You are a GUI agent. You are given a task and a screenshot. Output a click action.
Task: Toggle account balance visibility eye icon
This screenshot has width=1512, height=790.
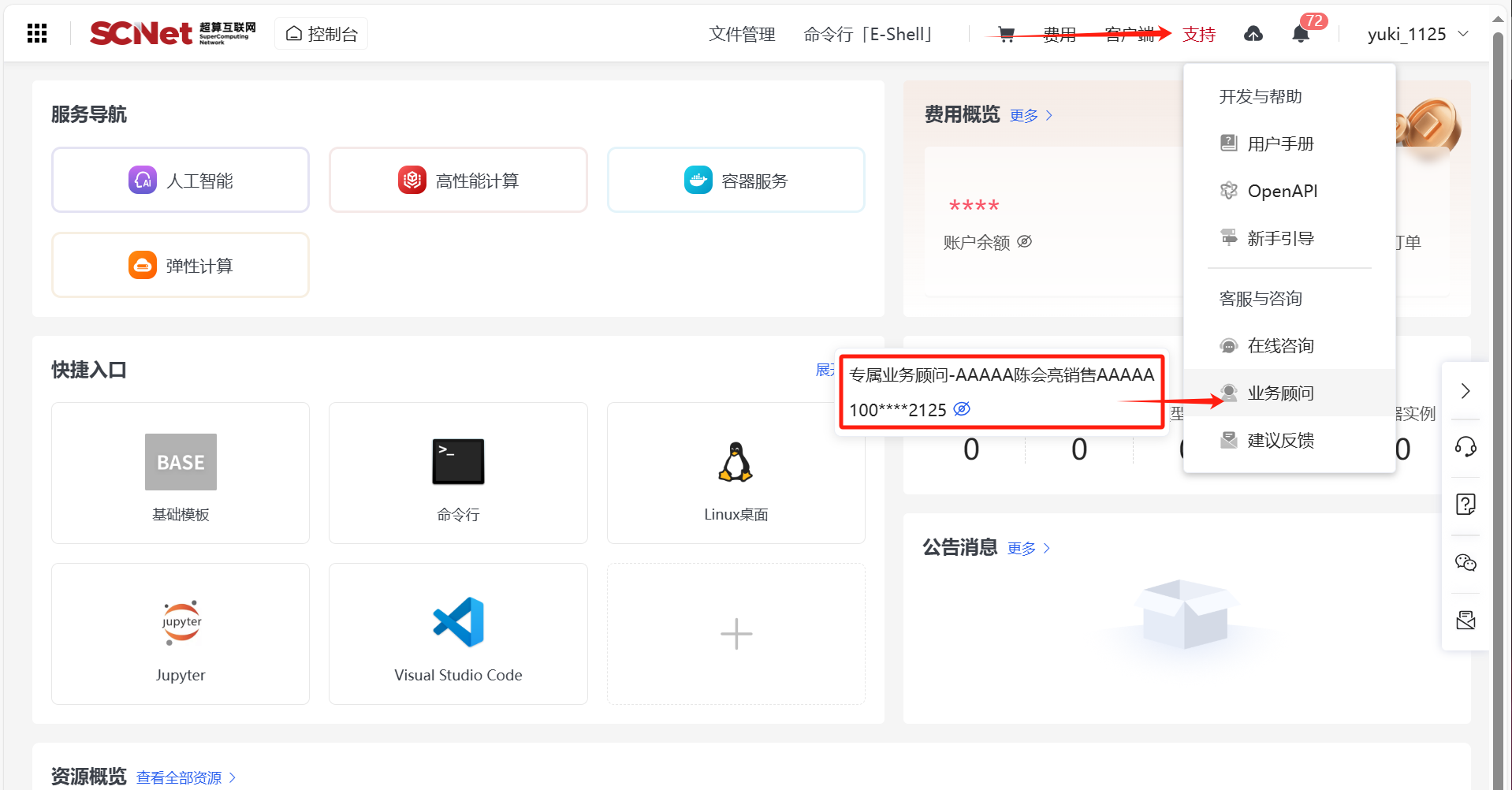[x=1025, y=241]
